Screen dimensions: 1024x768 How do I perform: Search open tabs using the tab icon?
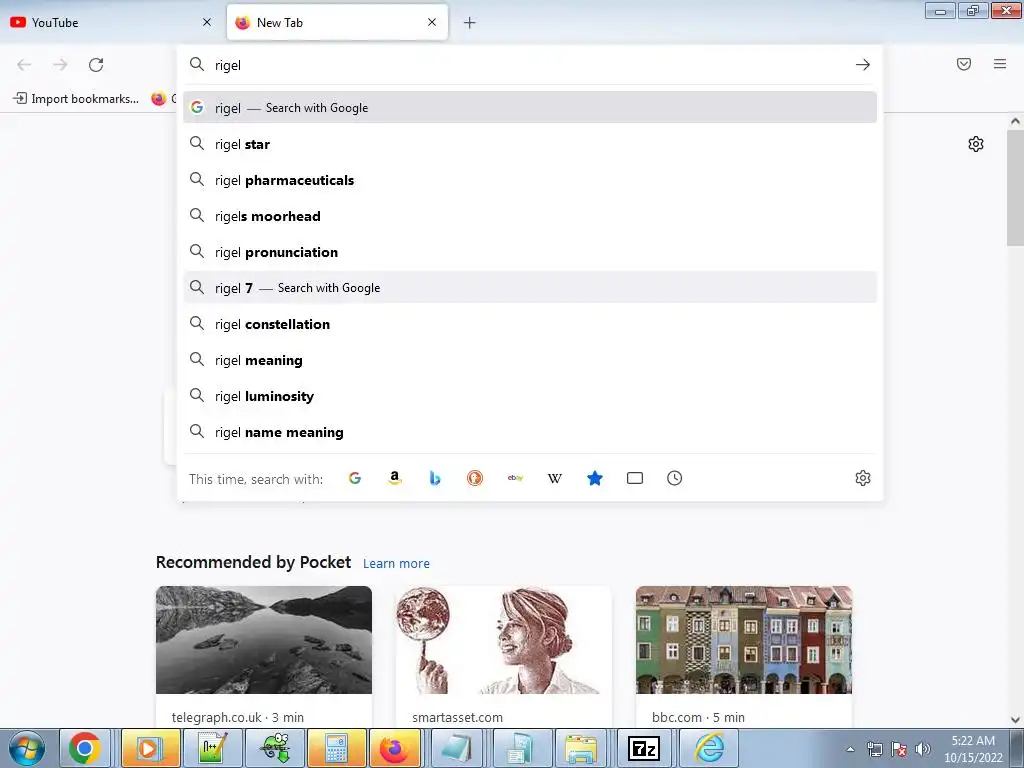point(635,478)
